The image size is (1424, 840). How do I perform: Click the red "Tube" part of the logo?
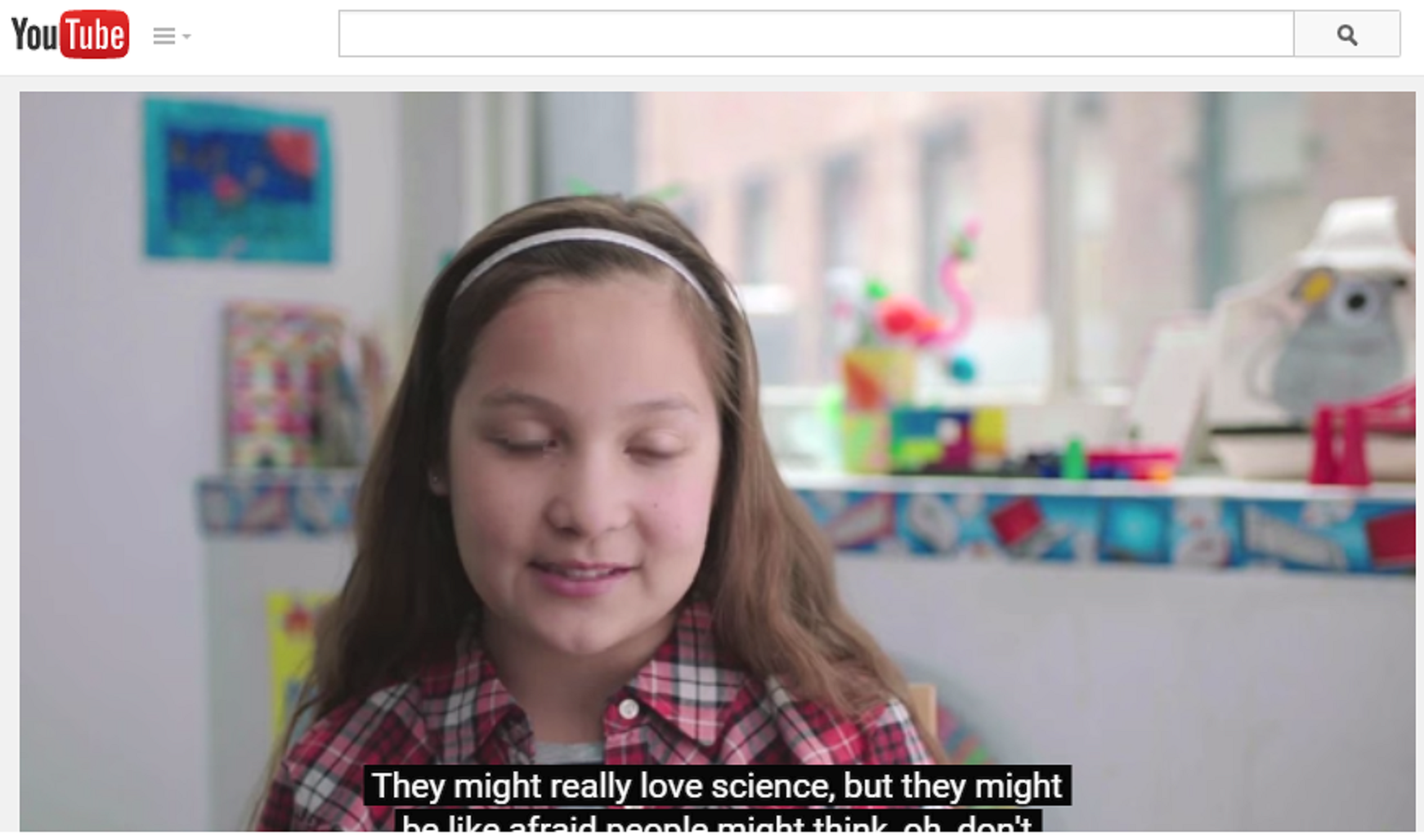point(95,34)
